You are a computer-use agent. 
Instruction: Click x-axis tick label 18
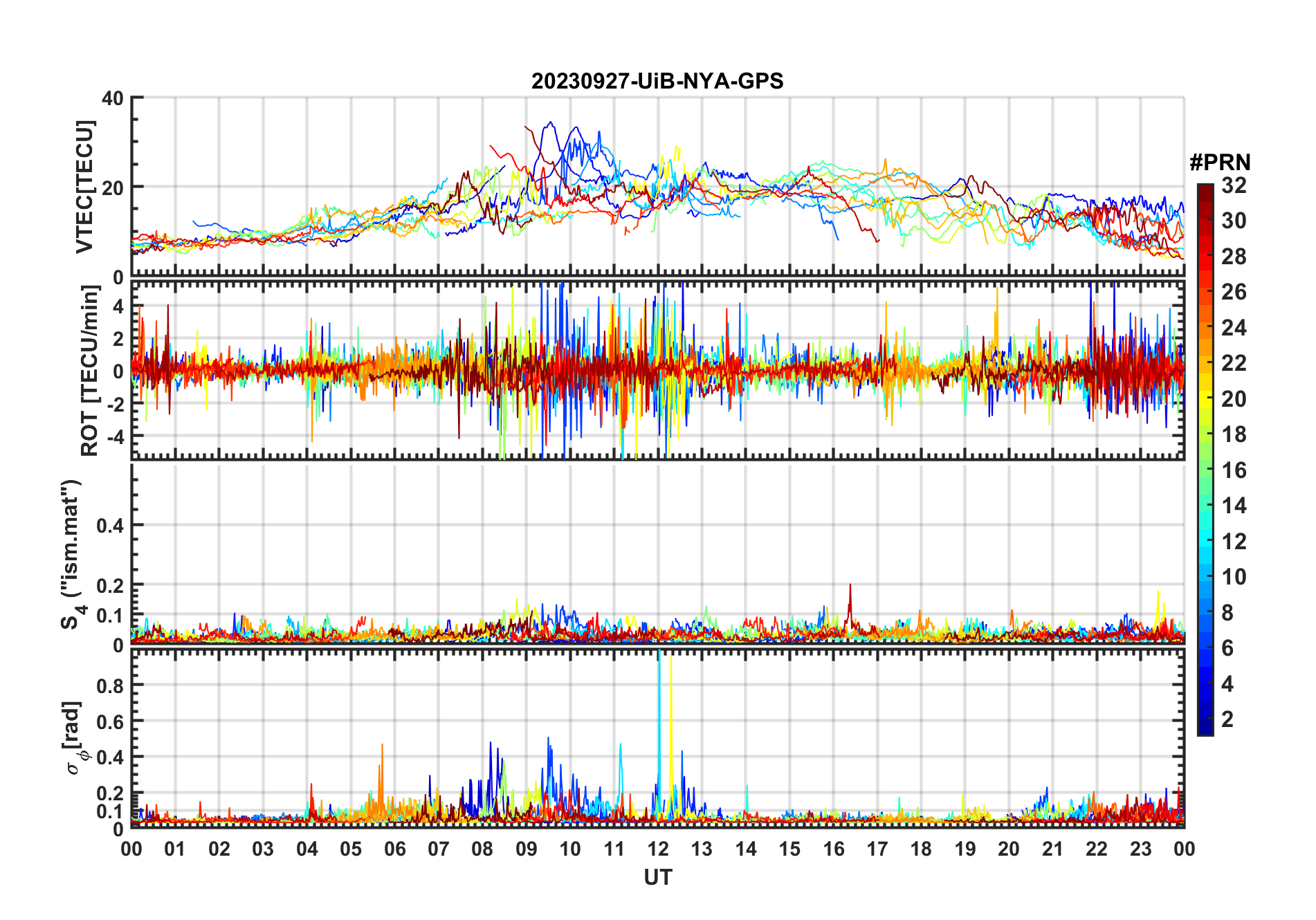point(921,849)
